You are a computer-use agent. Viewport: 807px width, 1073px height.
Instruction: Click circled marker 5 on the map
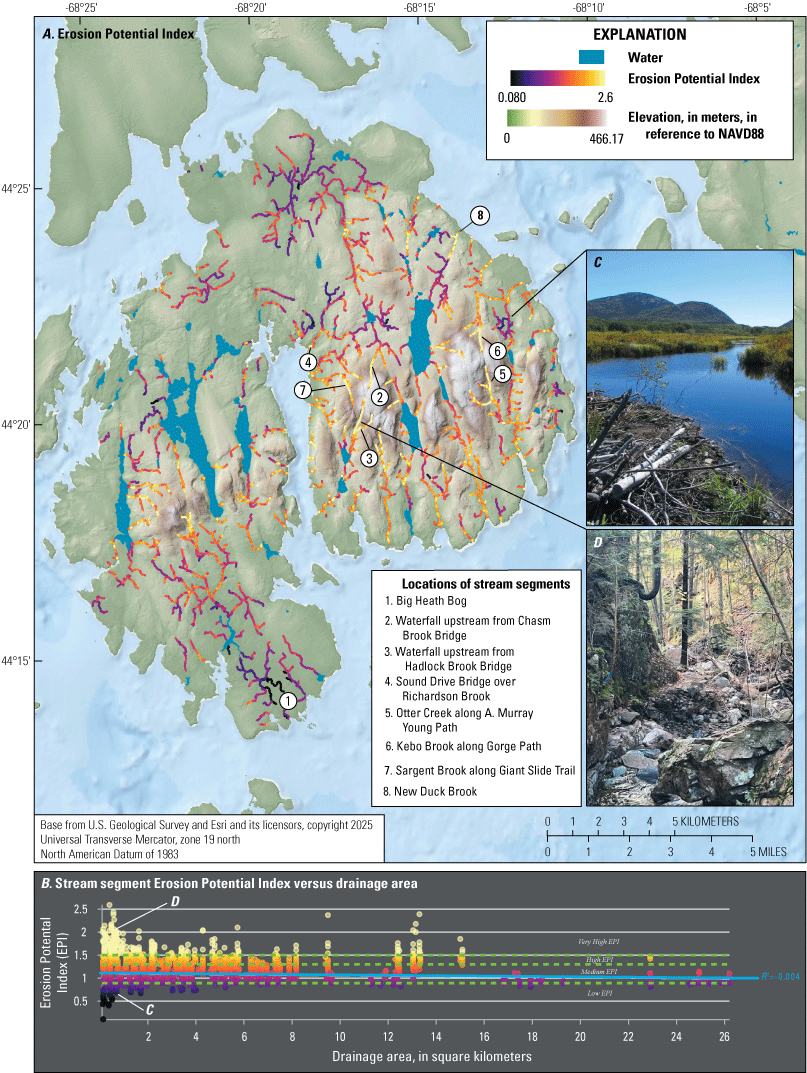pos(503,372)
